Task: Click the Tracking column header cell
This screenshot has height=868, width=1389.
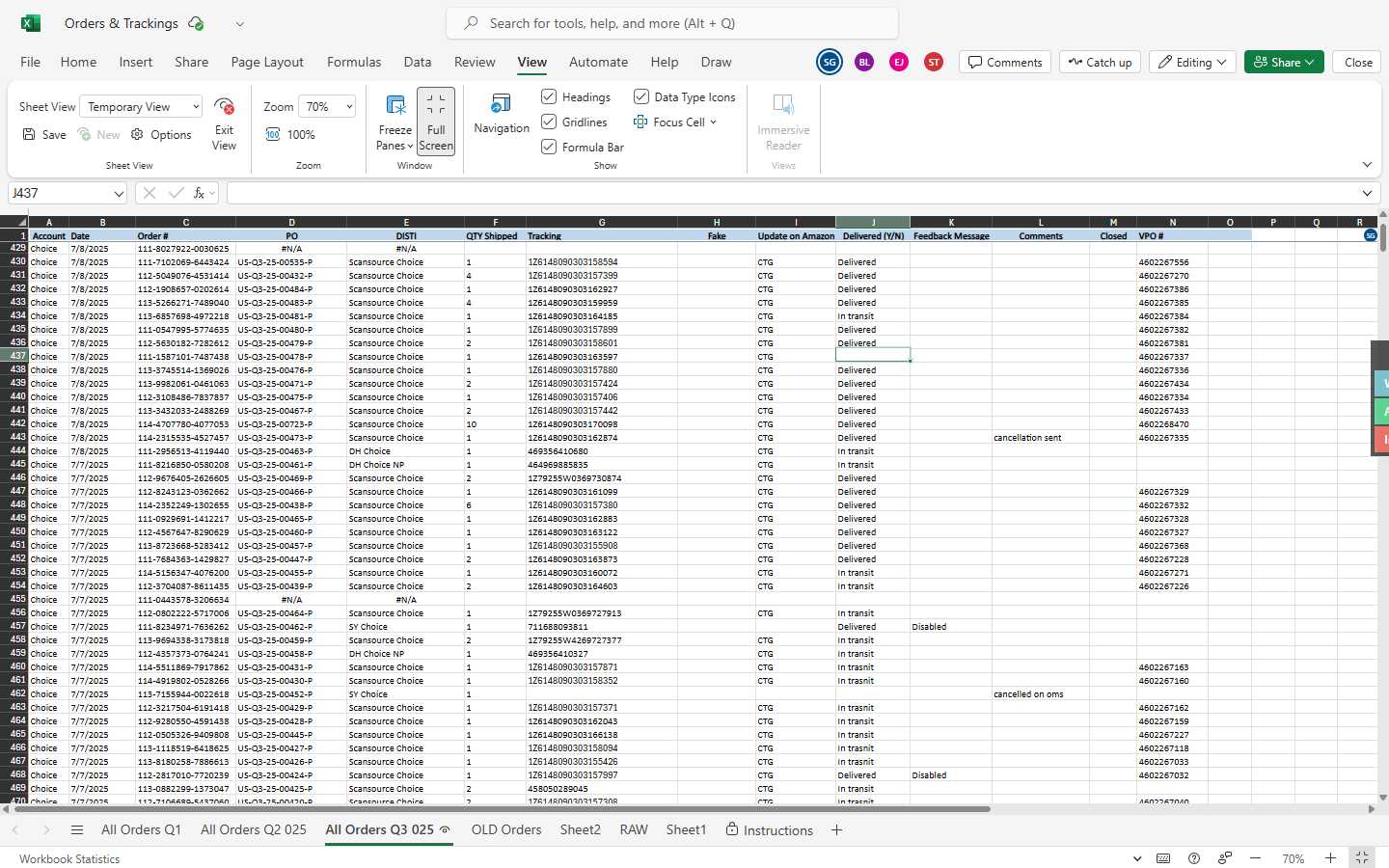Action: point(602,235)
